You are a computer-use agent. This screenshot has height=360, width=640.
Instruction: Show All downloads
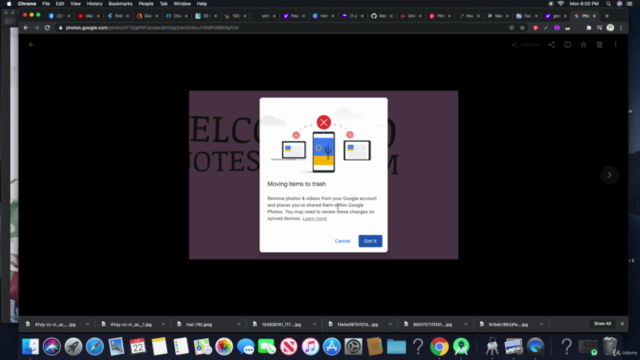click(602, 324)
